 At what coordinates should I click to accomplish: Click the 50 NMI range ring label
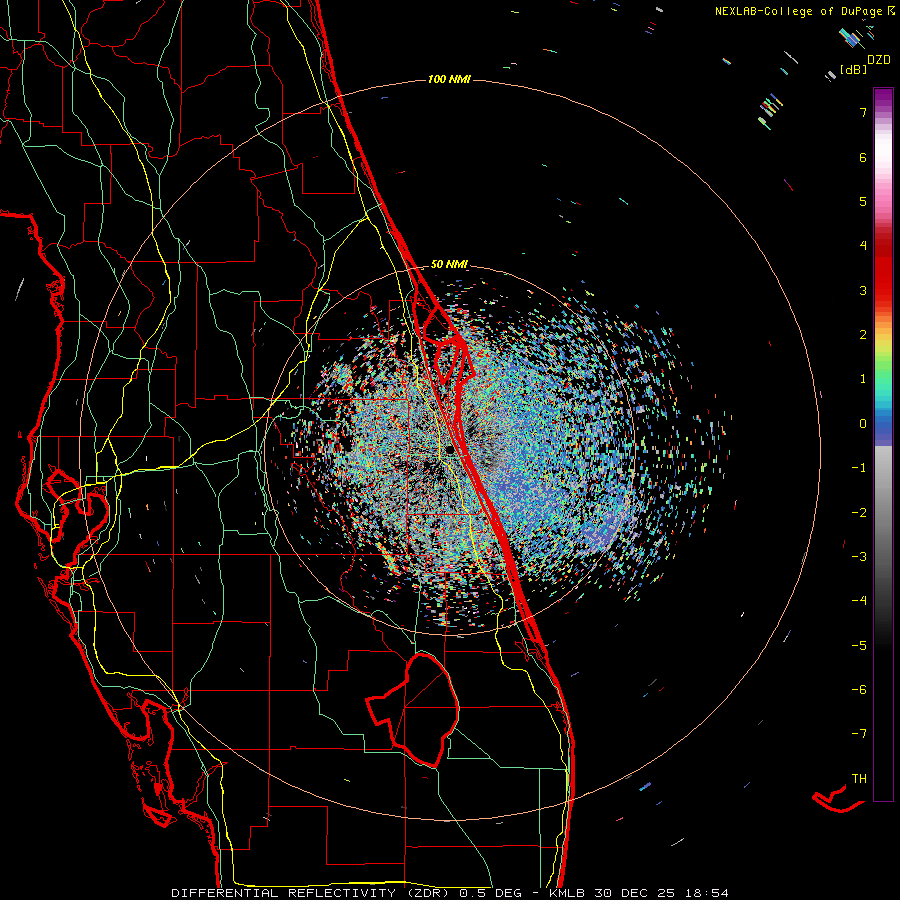(449, 265)
